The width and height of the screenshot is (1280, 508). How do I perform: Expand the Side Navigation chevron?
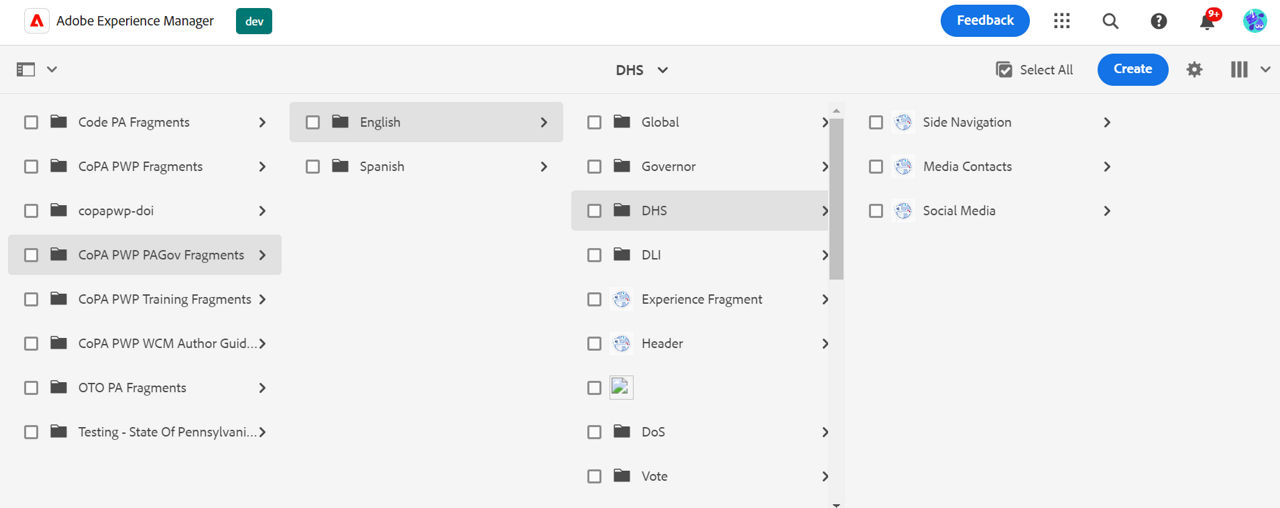(1107, 122)
